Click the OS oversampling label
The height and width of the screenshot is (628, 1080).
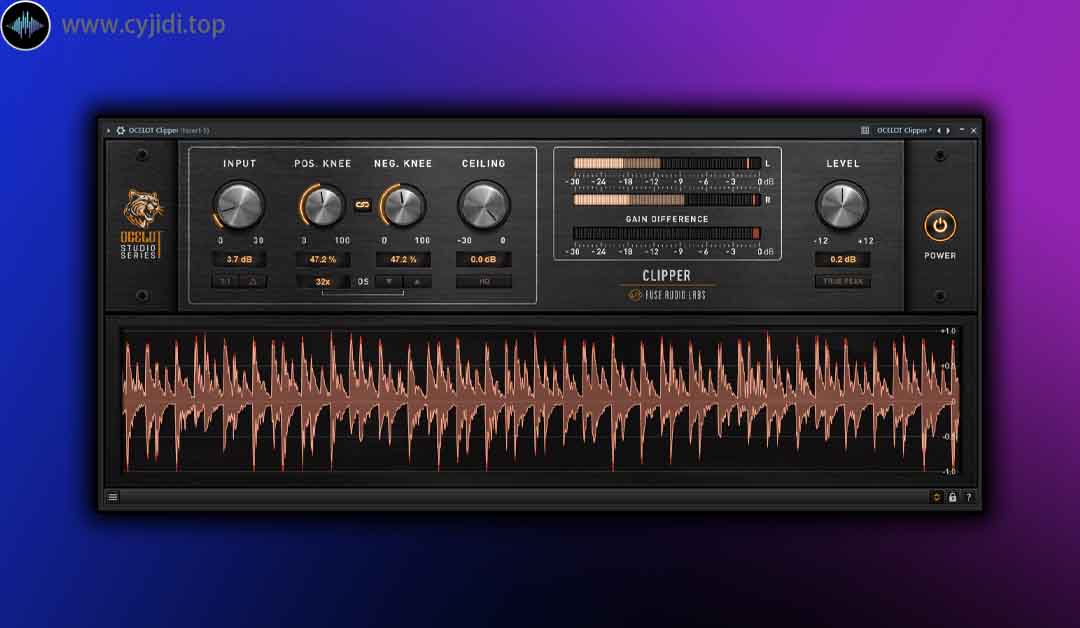tap(363, 282)
